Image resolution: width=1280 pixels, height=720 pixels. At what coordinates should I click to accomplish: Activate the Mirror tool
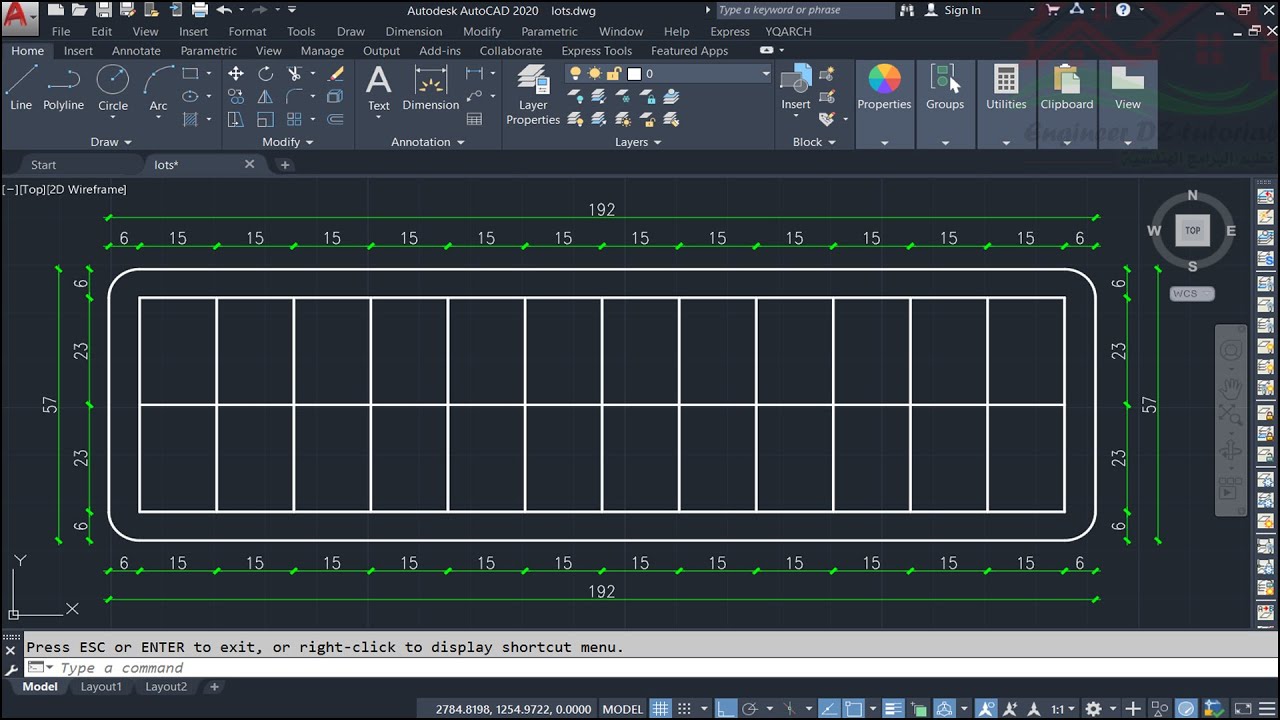[265, 97]
